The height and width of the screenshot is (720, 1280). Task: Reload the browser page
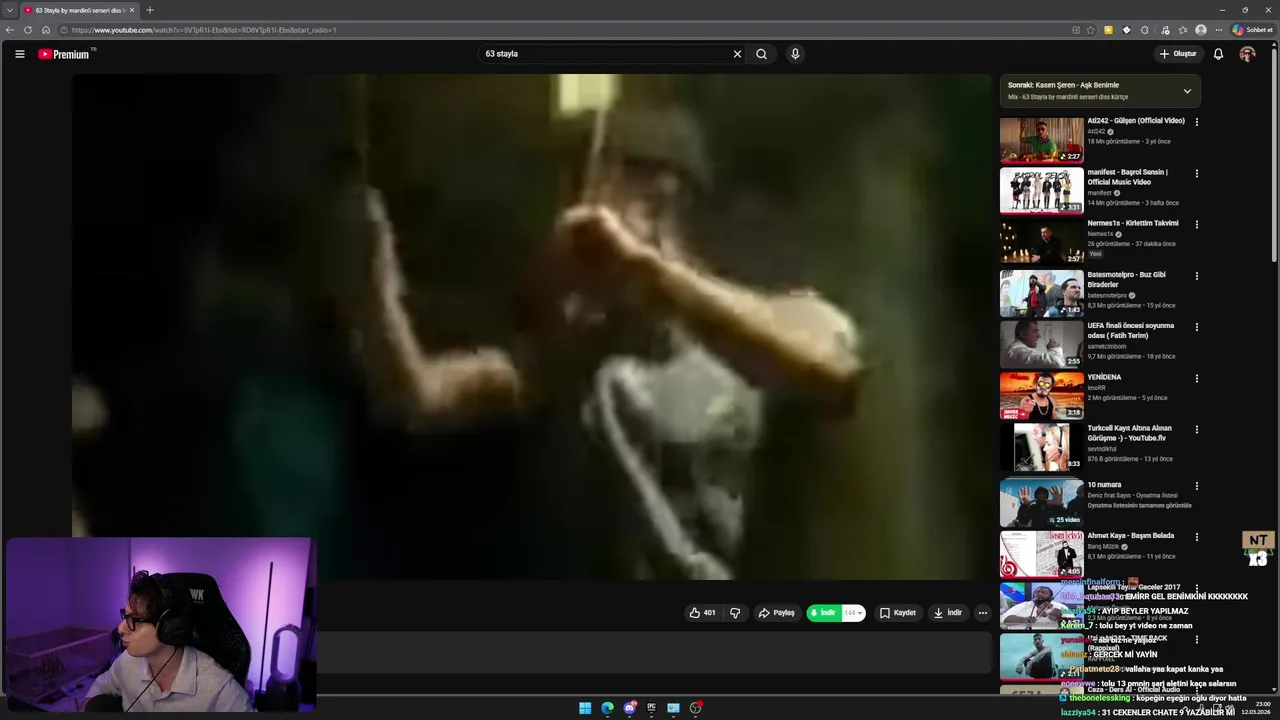pyautogui.click(x=28, y=30)
